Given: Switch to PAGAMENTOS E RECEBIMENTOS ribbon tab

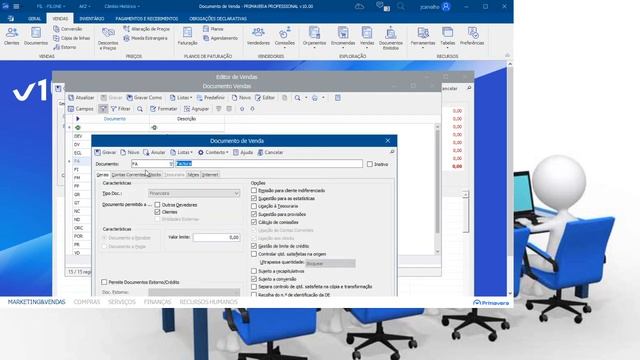Looking at the screenshot, I should [147, 19].
